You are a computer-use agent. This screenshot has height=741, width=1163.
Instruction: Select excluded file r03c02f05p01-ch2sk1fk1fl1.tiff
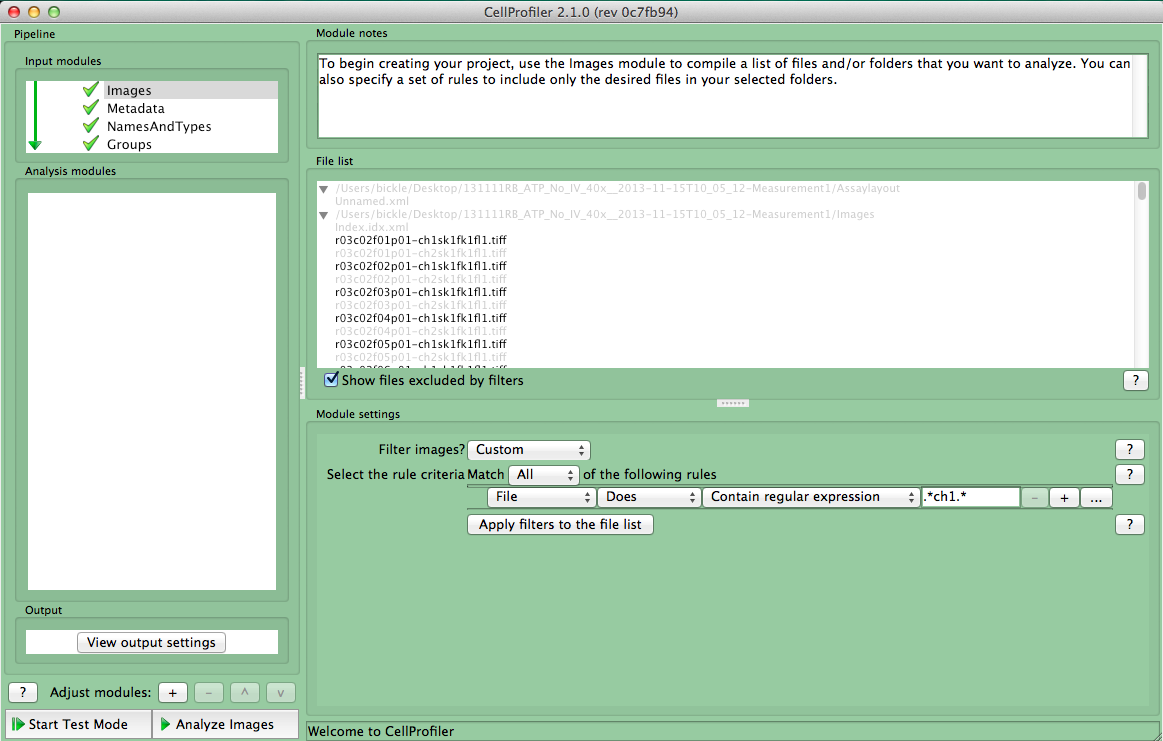point(421,357)
